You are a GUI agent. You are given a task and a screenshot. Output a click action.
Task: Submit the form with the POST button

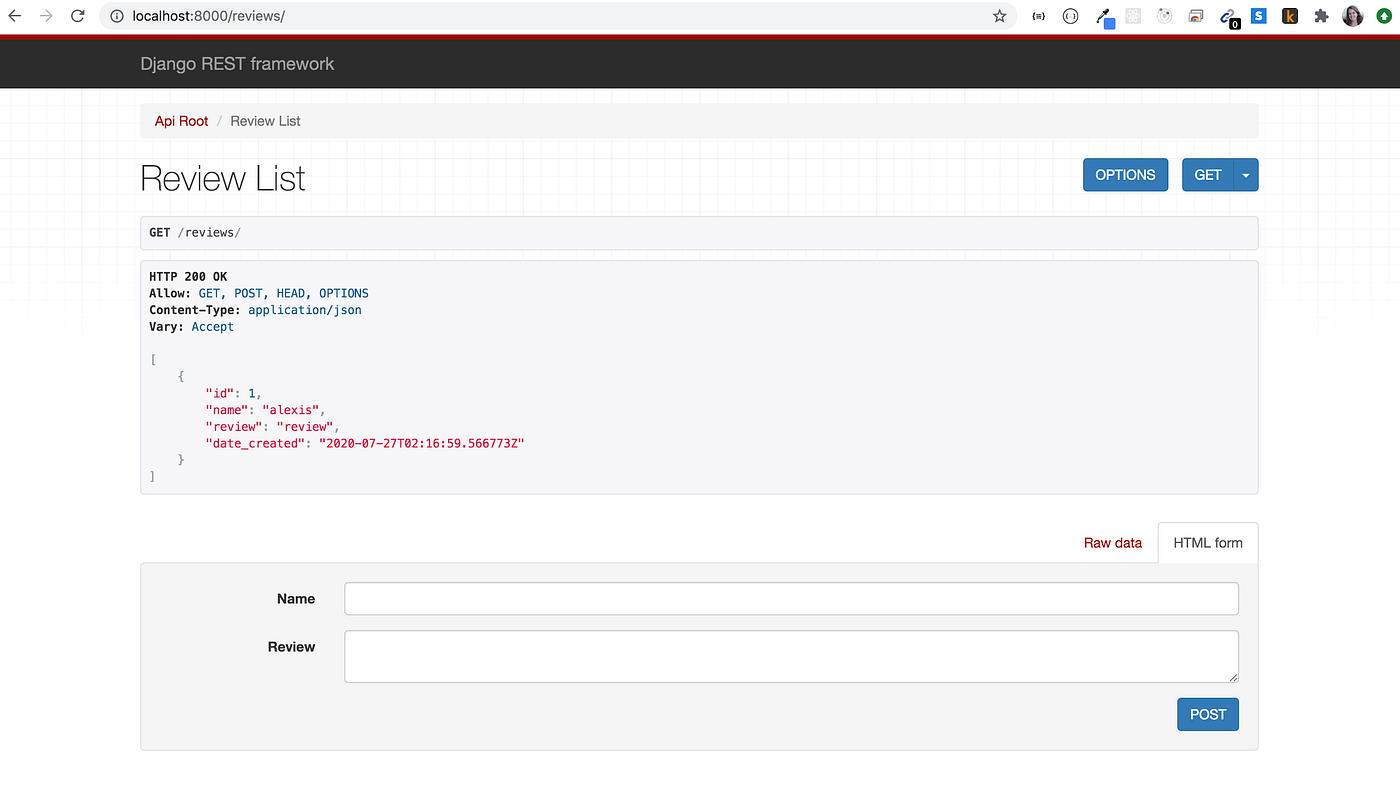click(x=1207, y=714)
